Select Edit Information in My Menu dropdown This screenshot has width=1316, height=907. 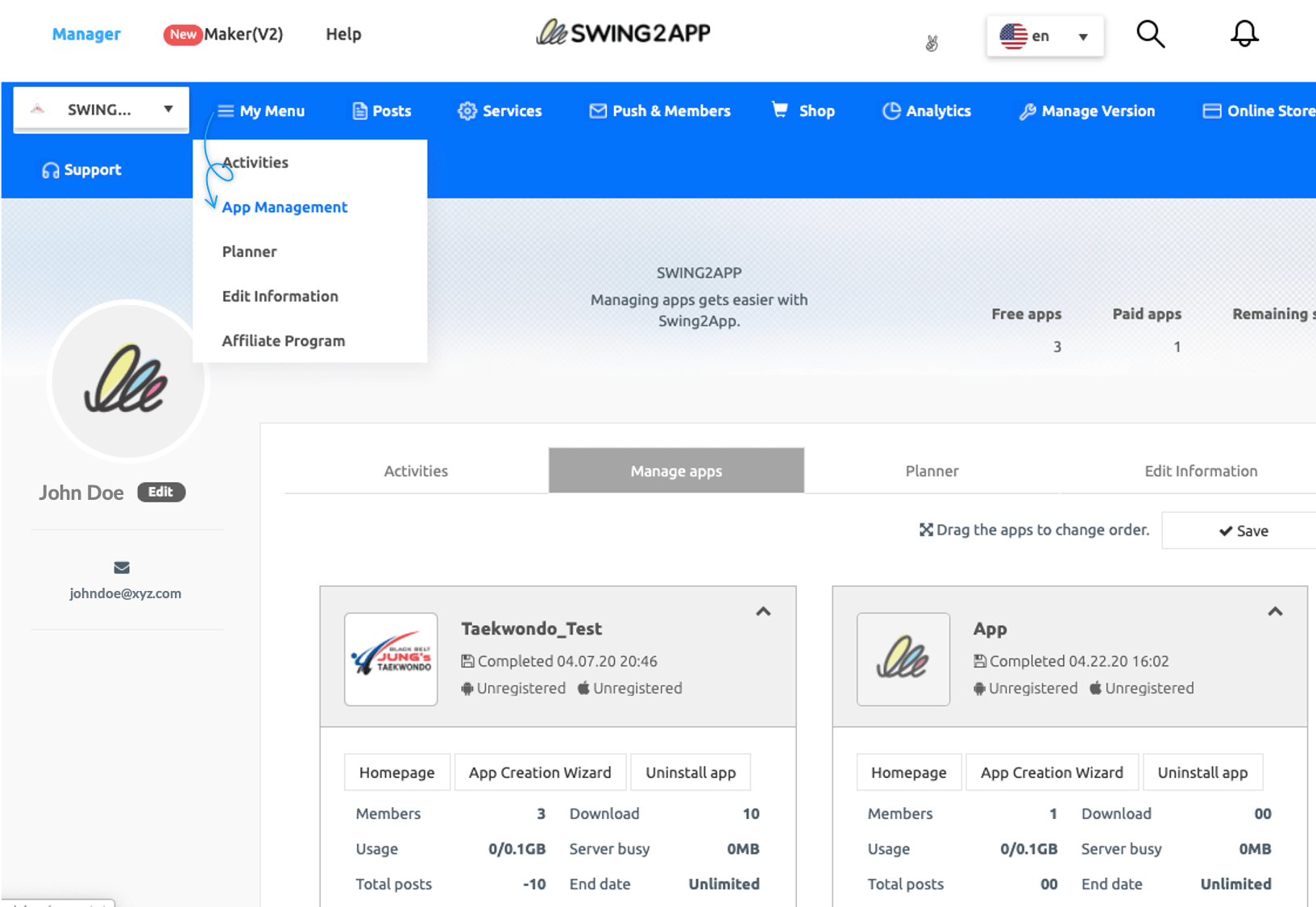(x=280, y=296)
